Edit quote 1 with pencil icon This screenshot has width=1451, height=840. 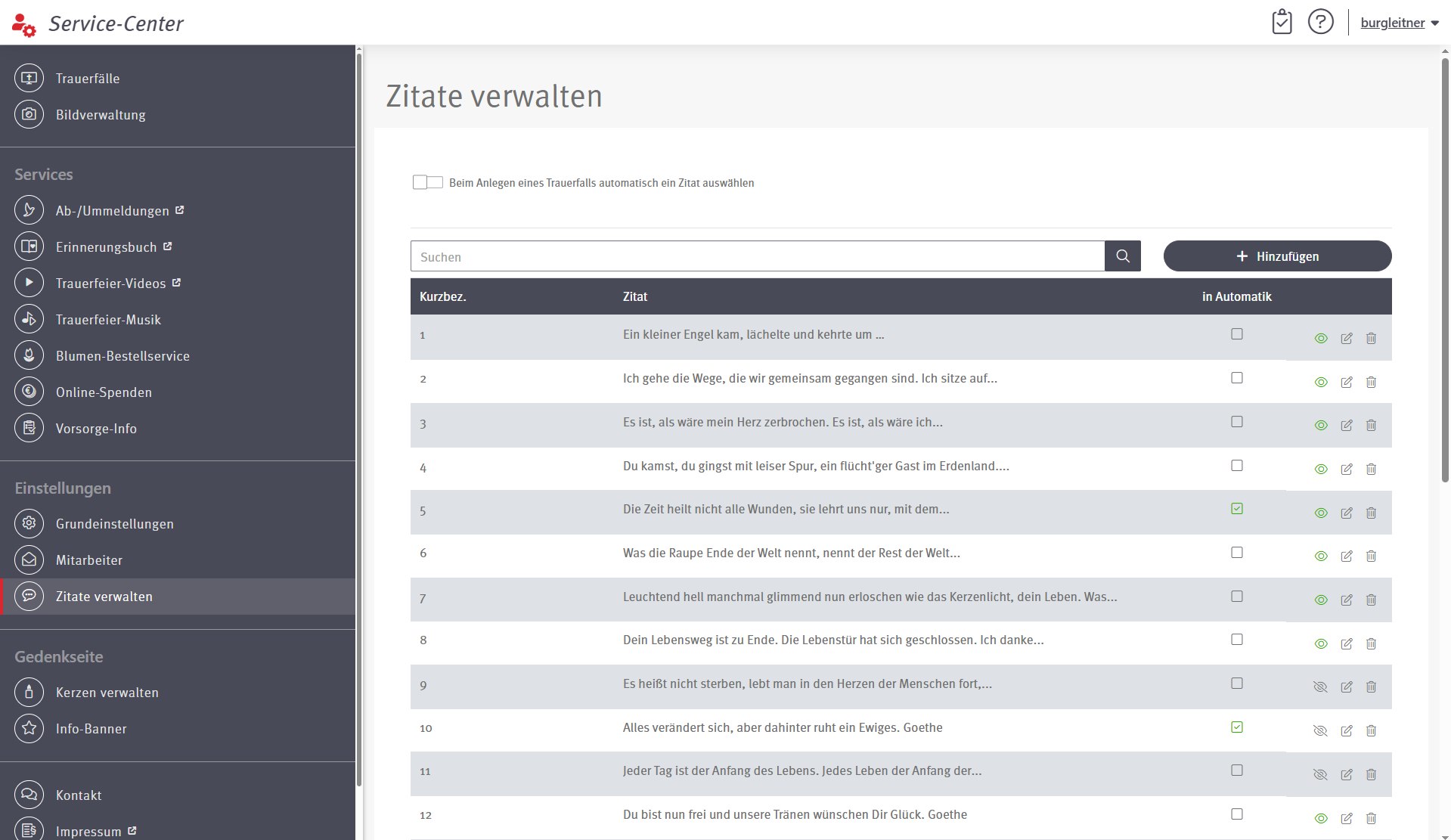coord(1347,338)
